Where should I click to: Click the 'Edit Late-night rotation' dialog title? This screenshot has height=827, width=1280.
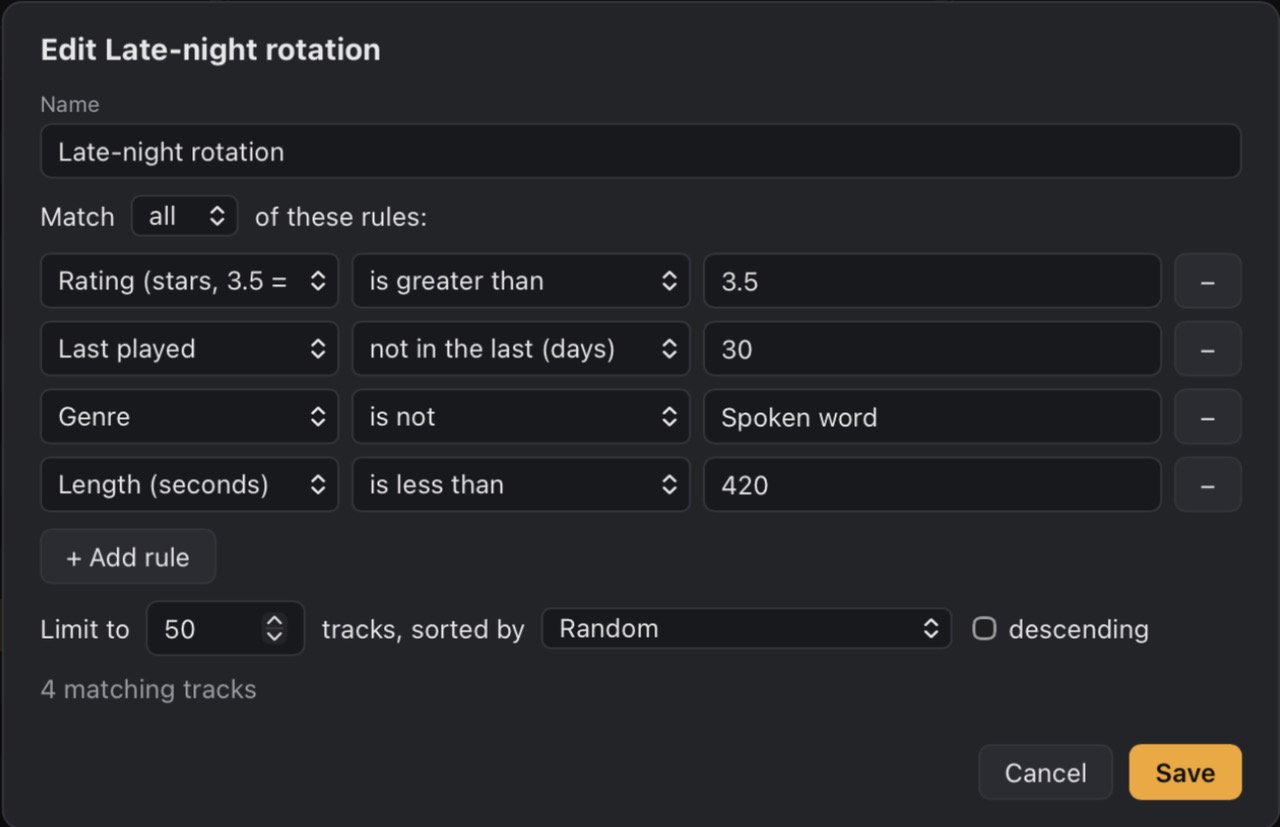pos(210,50)
